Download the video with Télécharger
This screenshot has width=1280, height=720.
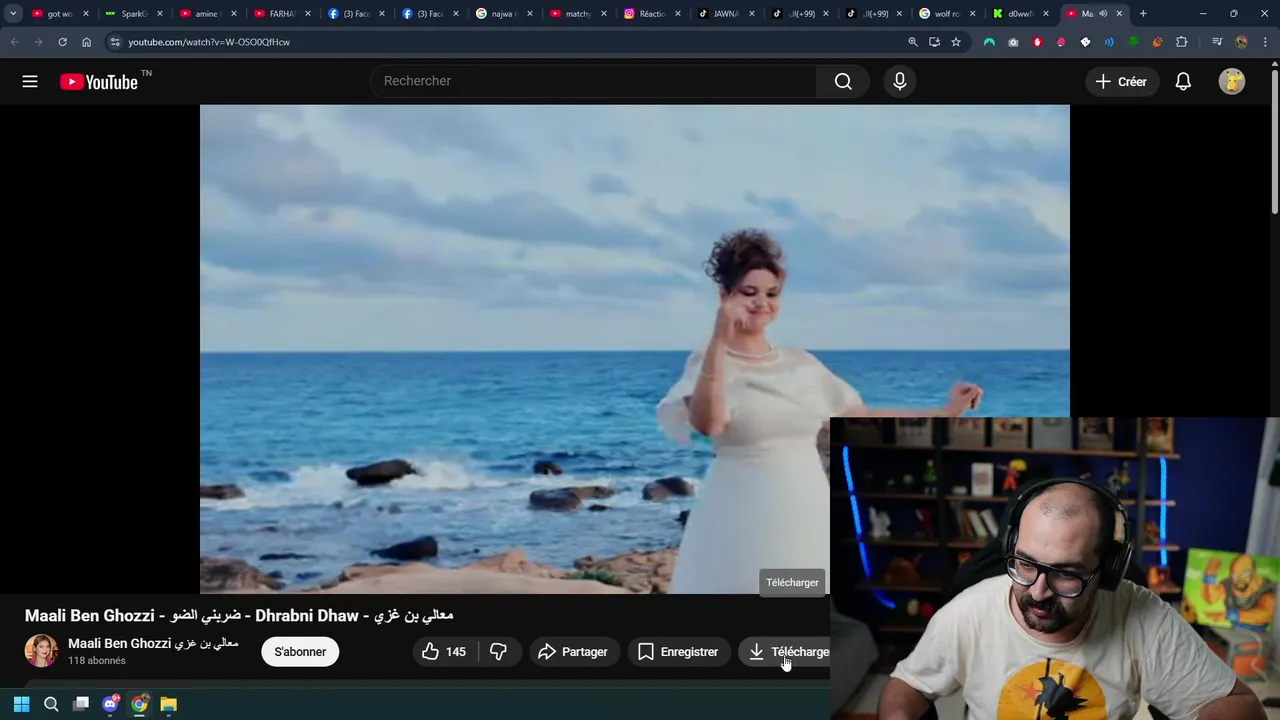(785, 652)
